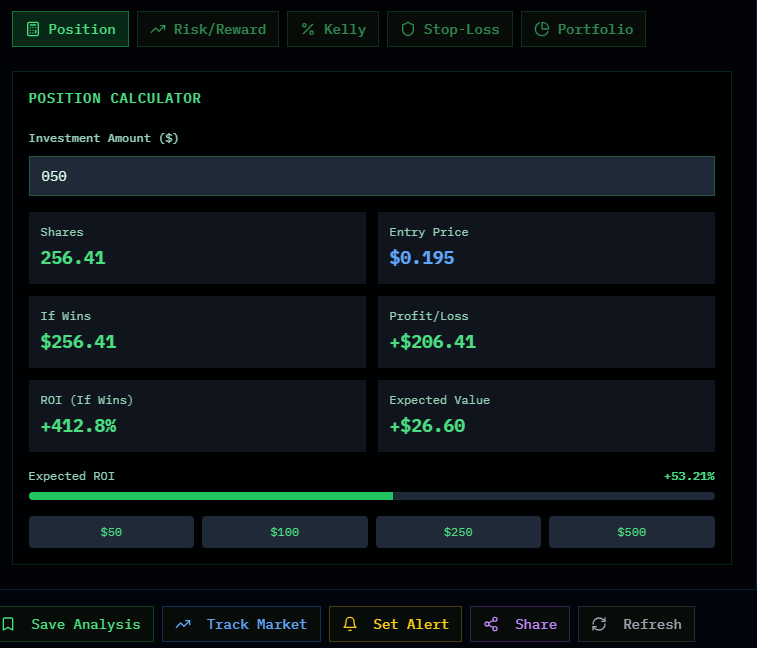This screenshot has height=648, width=757.
Task: Open the Portfolio tab
Action: (x=583, y=29)
